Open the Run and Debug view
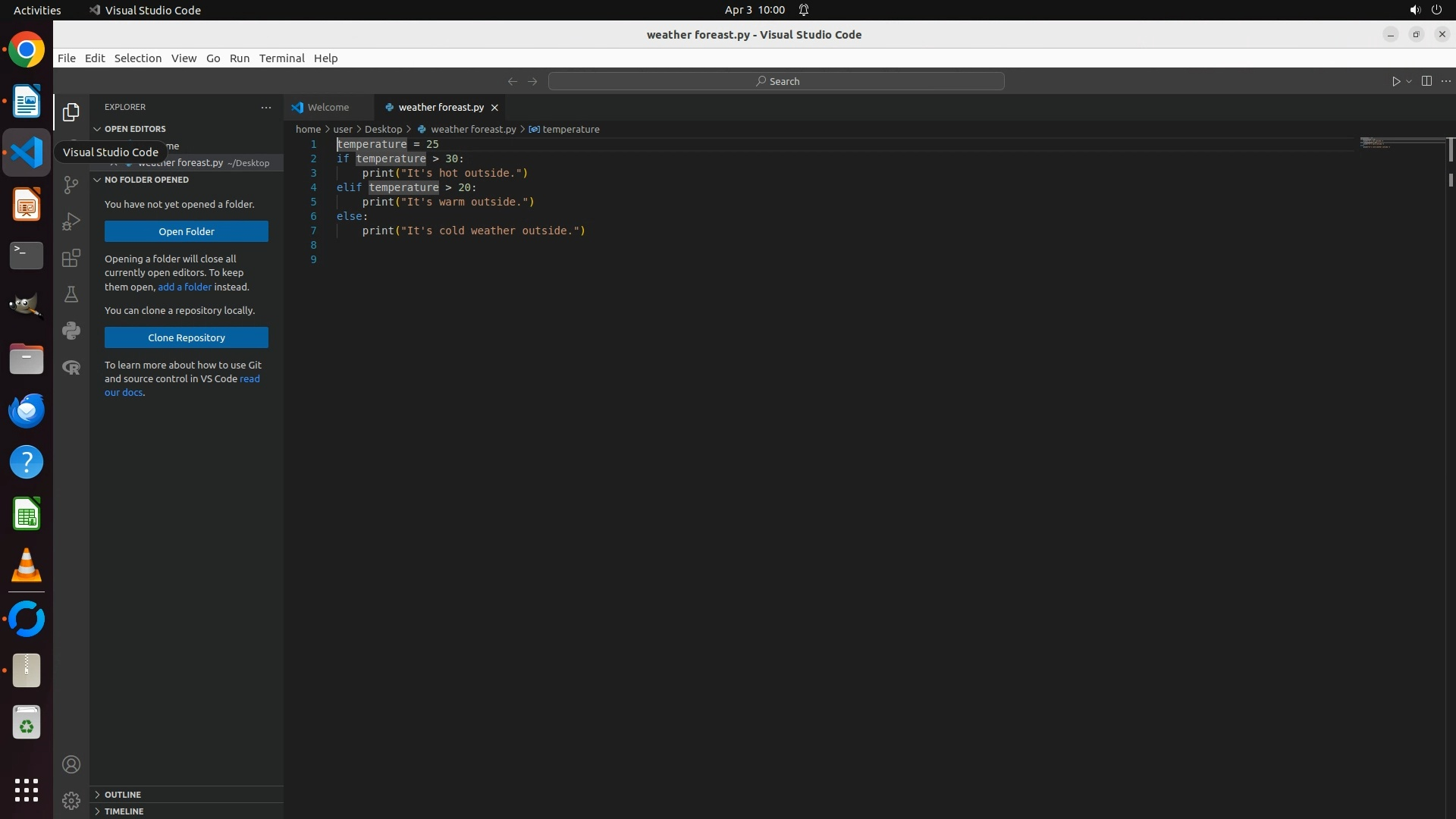This screenshot has width=1456, height=819. click(x=71, y=221)
